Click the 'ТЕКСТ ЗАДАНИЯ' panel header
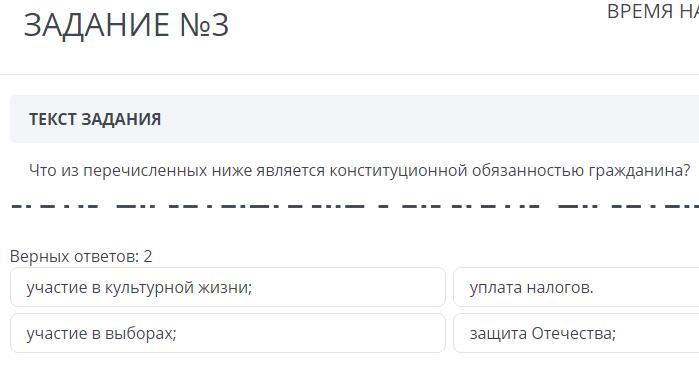 click(x=354, y=119)
